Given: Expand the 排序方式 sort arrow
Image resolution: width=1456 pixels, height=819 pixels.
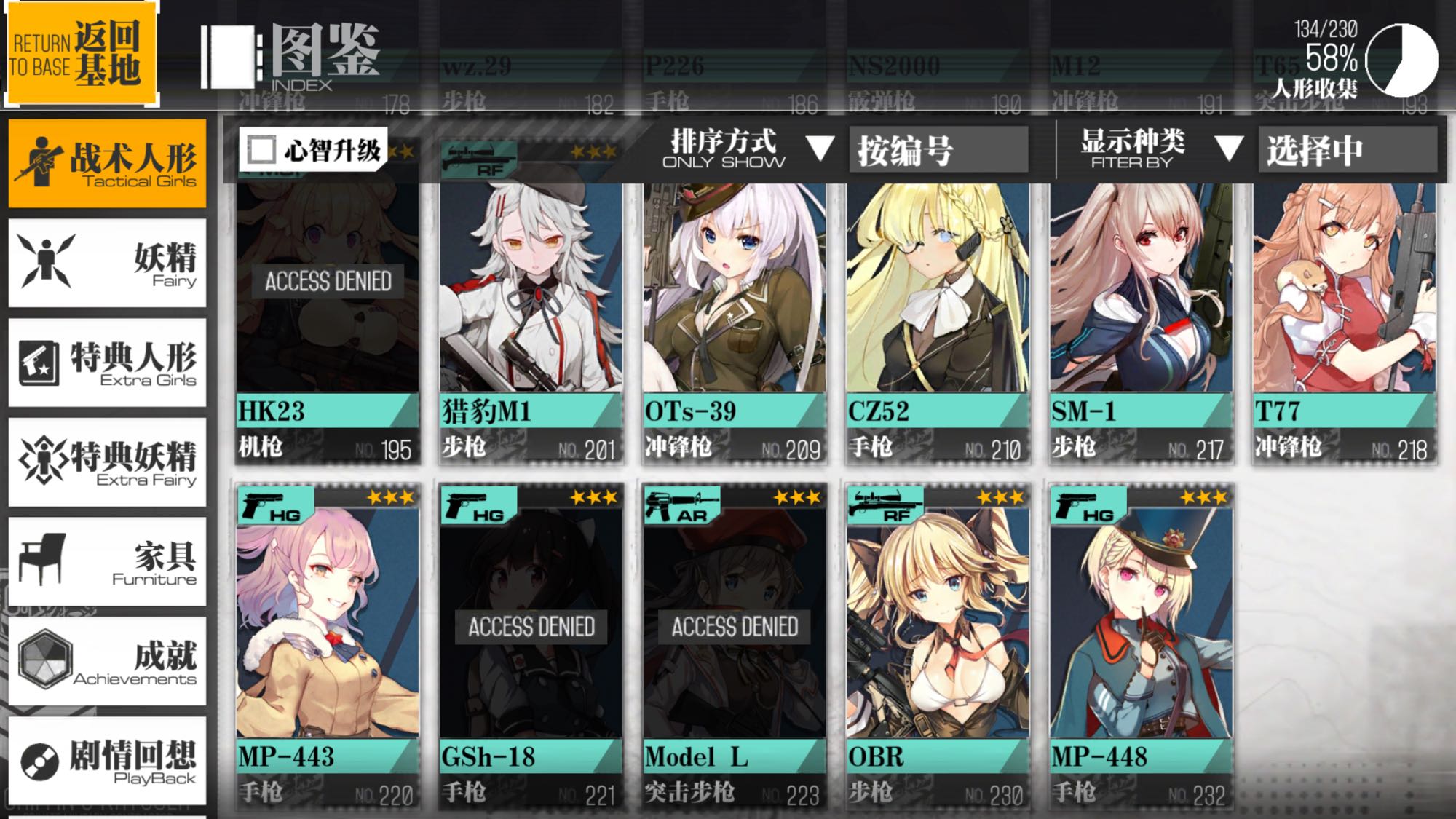Looking at the screenshot, I should coord(820,149).
